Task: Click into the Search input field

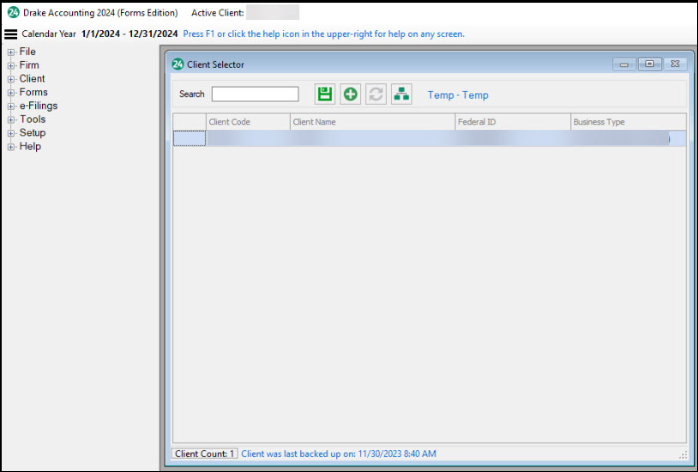Action: pos(255,94)
